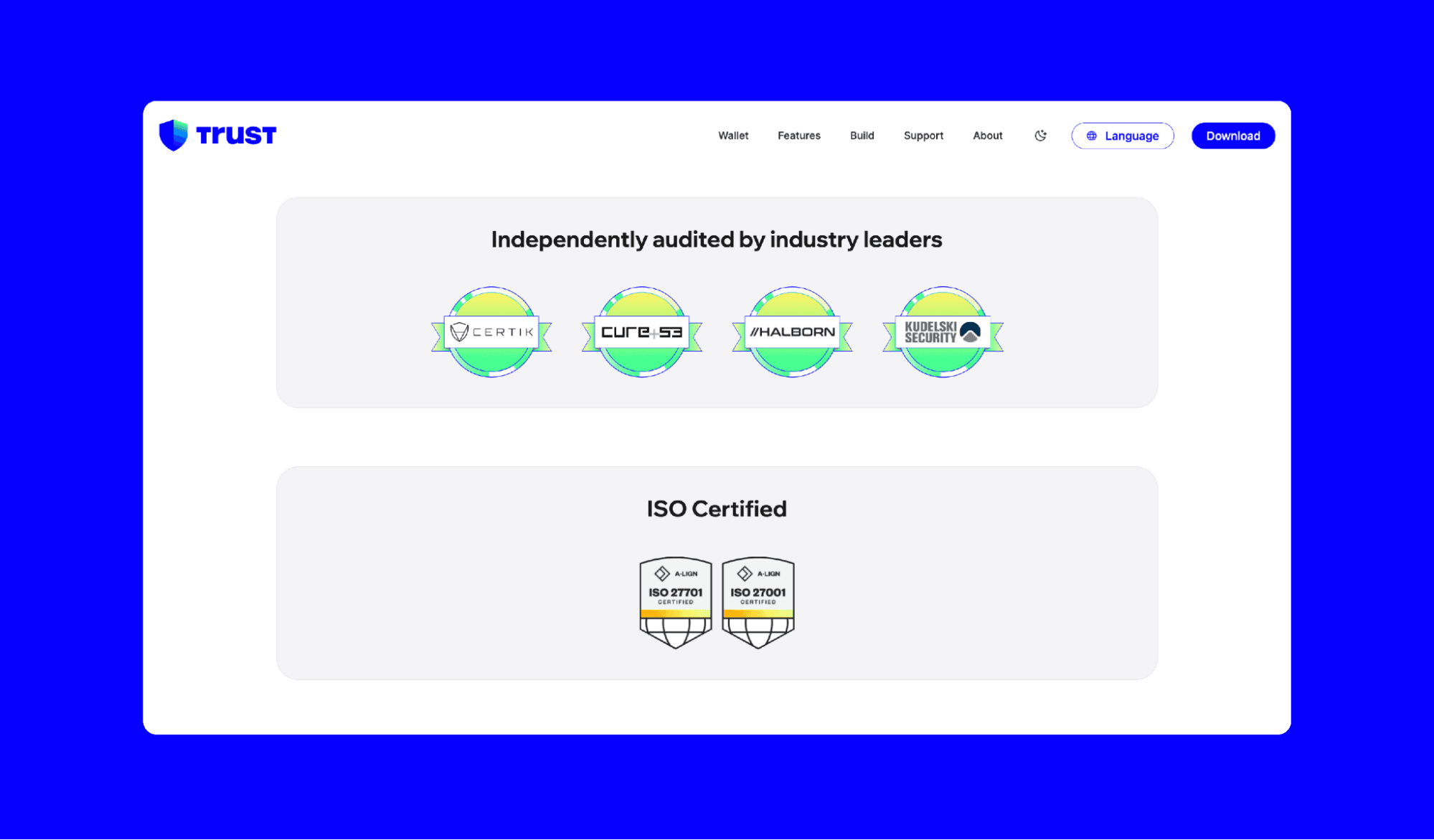Select the Features menu item
This screenshot has width=1434, height=840.
pos(799,135)
